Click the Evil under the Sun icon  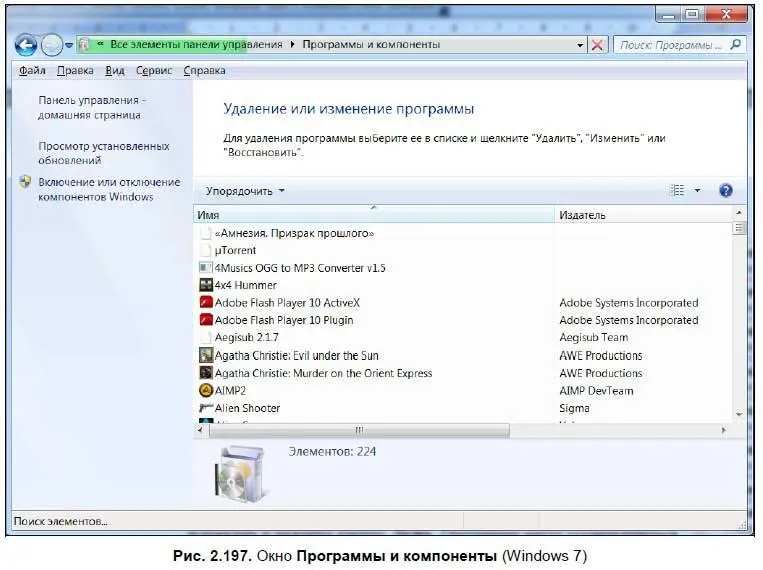click(x=206, y=355)
